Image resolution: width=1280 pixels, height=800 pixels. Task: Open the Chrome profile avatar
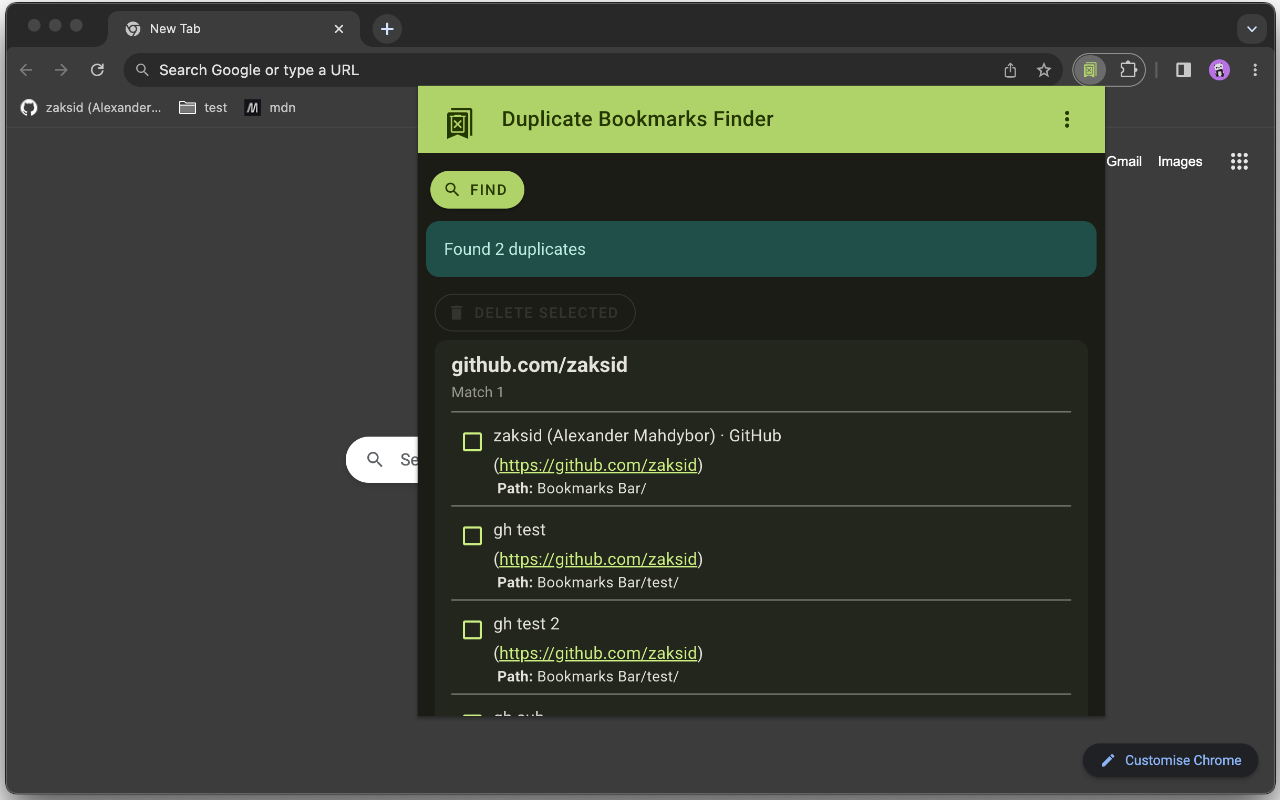(1219, 70)
